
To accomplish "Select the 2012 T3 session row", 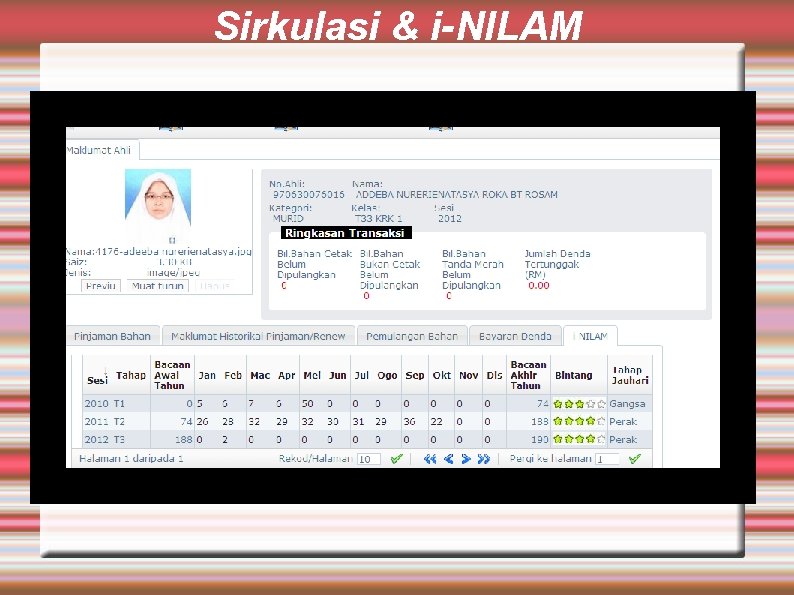I will tap(367, 439).
